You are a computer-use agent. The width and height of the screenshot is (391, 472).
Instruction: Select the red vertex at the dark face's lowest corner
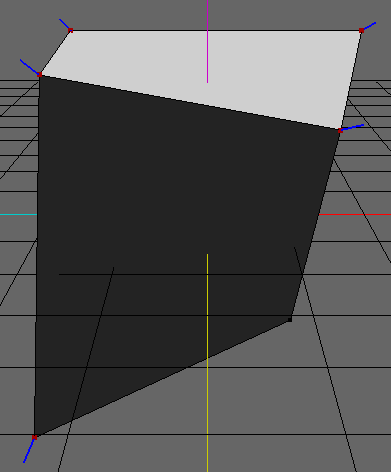tap(34, 437)
